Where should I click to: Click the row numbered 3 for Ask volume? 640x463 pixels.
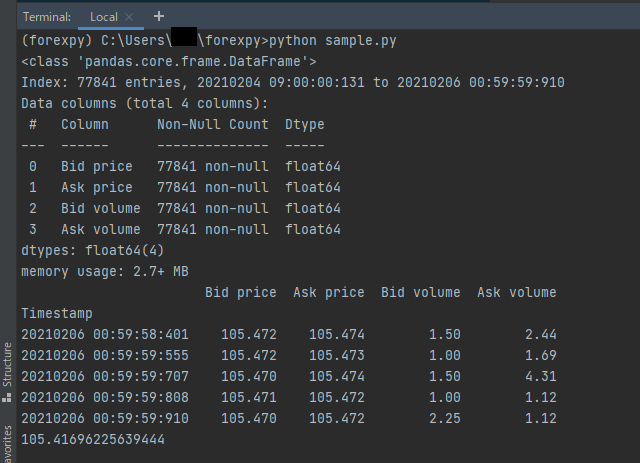(180, 230)
